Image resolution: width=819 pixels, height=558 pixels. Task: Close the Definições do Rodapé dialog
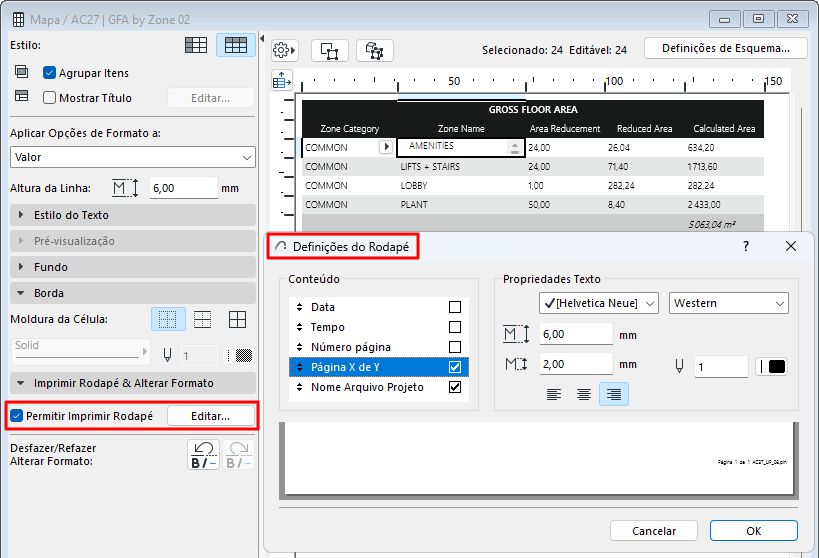[x=791, y=246]
